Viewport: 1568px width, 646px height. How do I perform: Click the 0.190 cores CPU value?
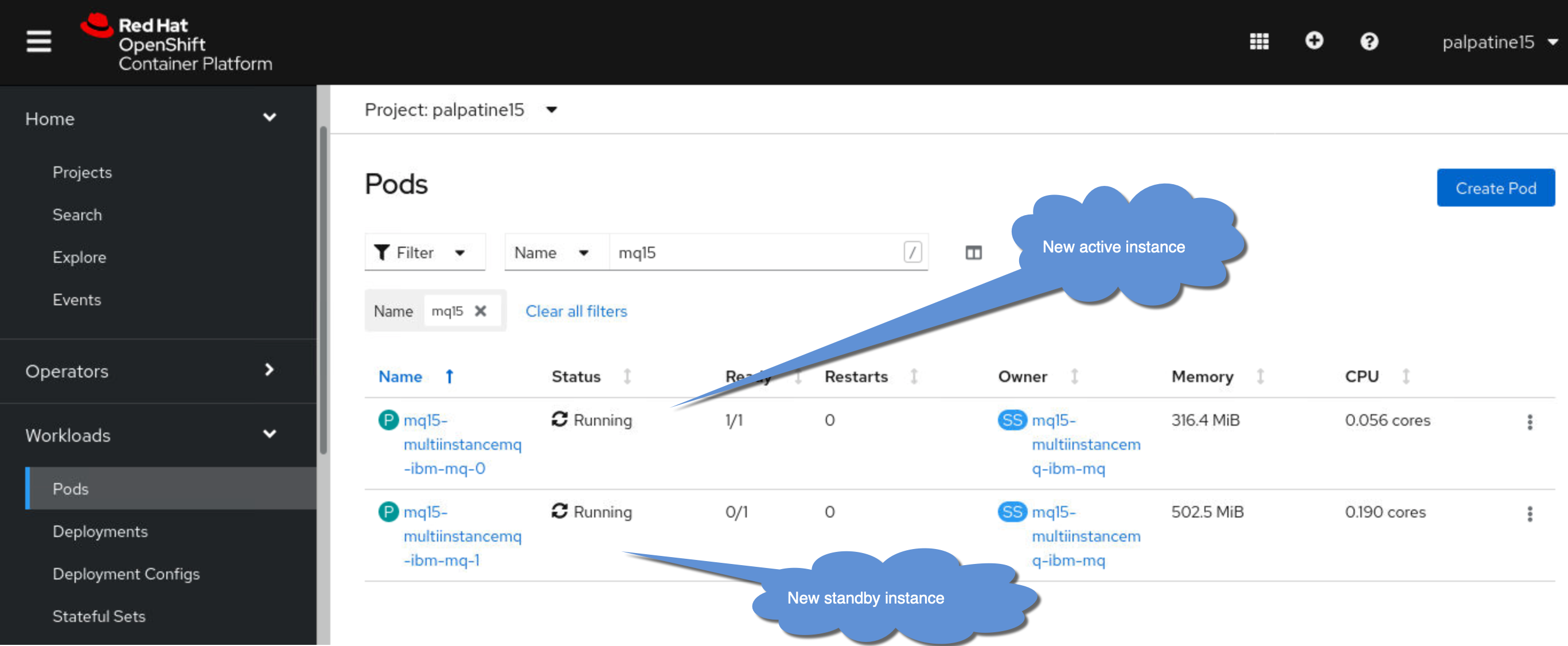click(x=1385, y=512)
